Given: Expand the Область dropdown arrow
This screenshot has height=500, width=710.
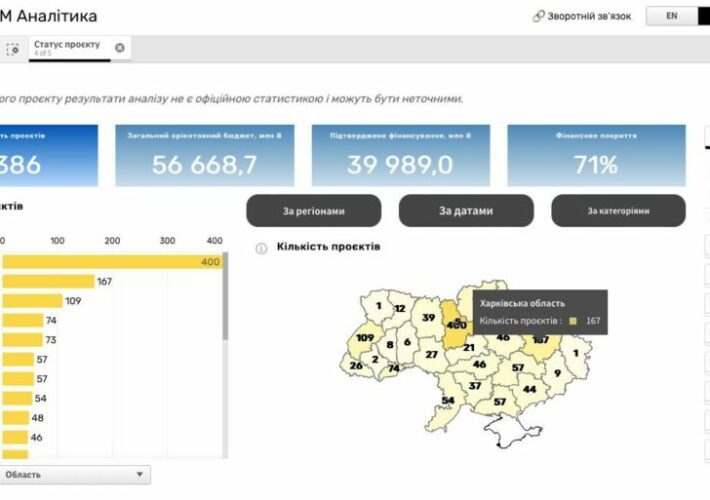Looking at the screenshot, I should (139, 474).
